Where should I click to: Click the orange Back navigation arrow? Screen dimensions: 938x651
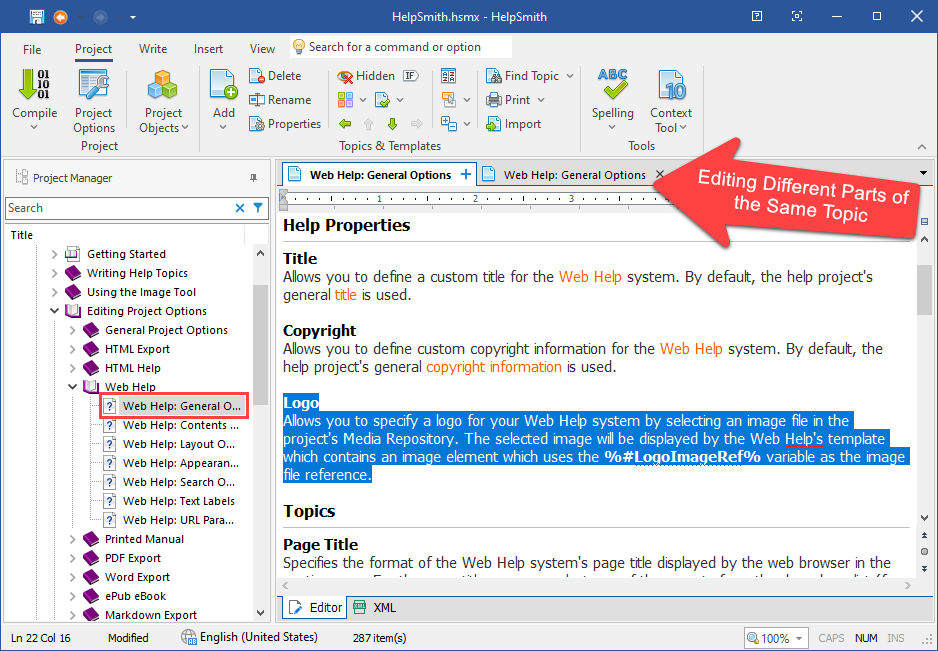coord(60,17)
